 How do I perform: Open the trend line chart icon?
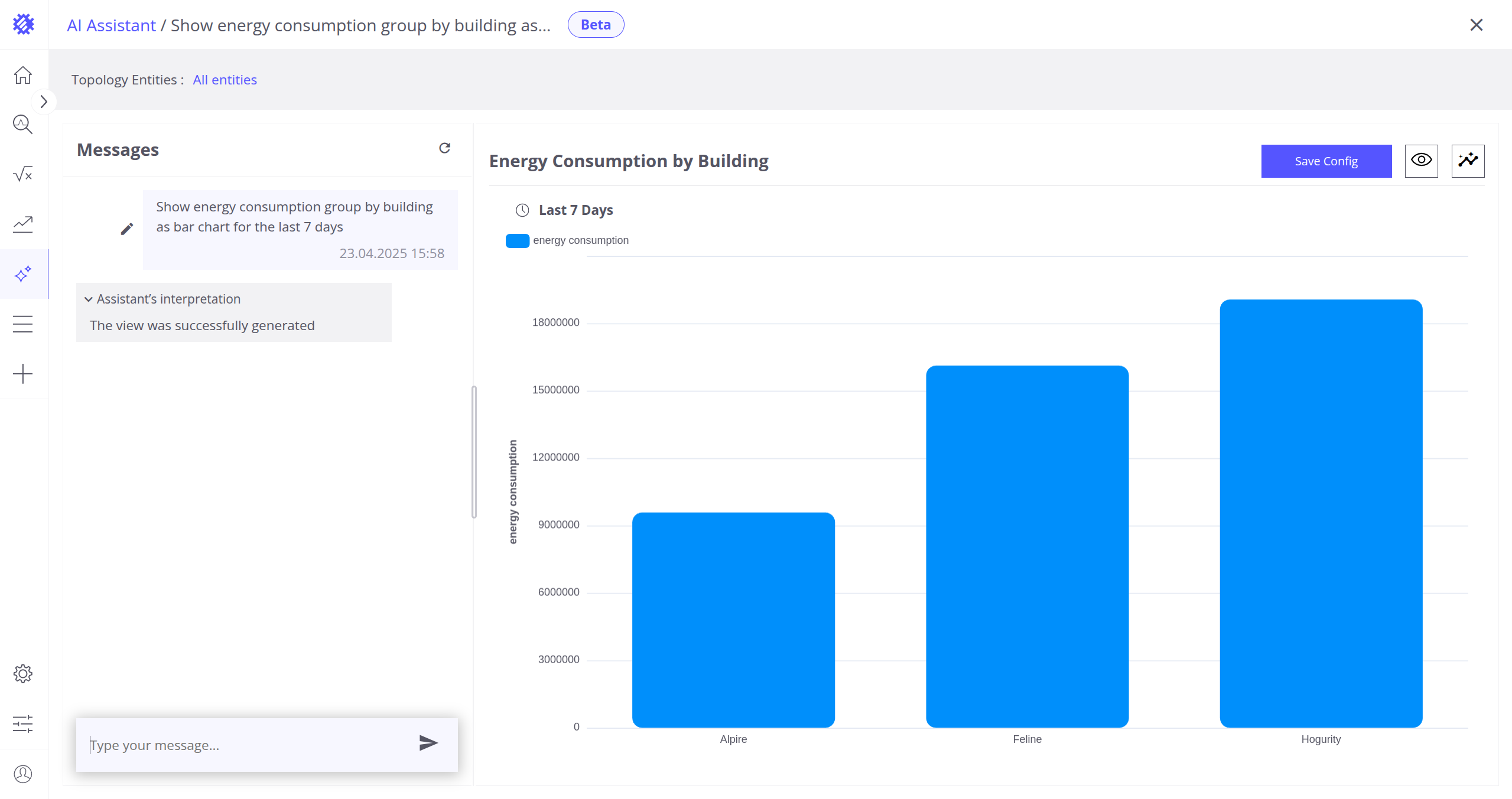pyautogui.click(x=23, y=224)
